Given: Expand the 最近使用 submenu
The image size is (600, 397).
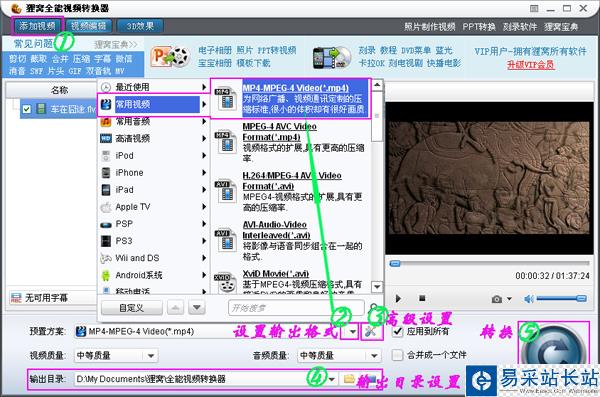Looking at the screenshot, I should tap(153, 87).
